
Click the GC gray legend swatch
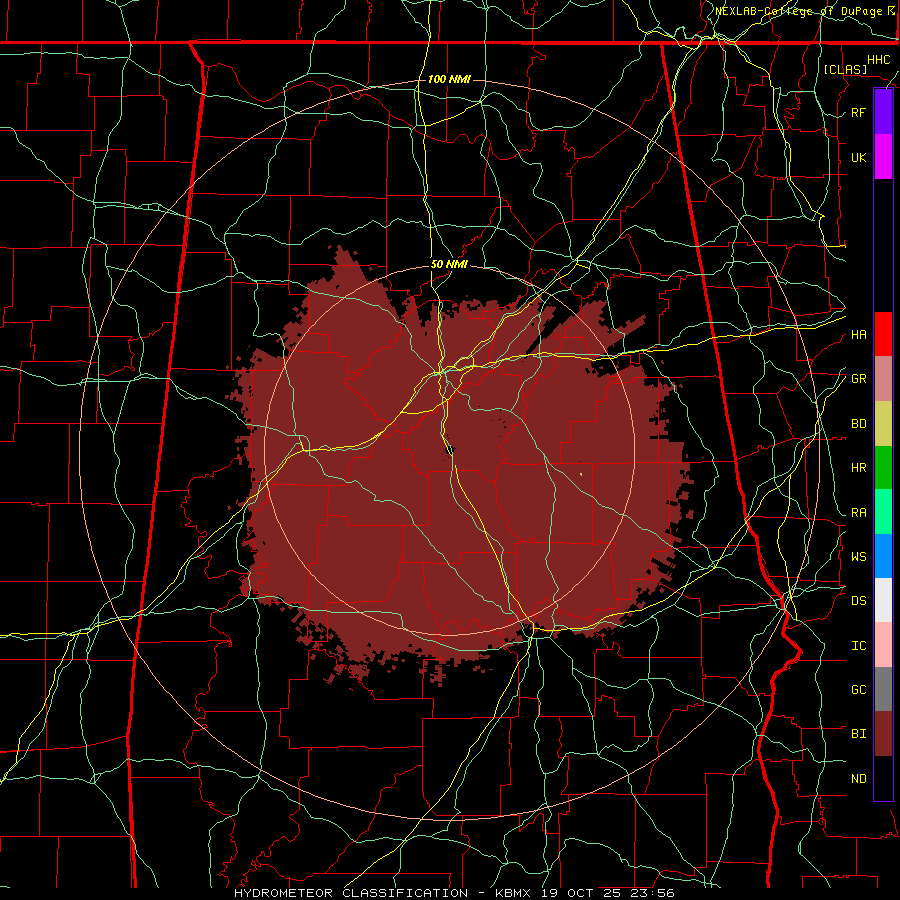coord(883,689)
